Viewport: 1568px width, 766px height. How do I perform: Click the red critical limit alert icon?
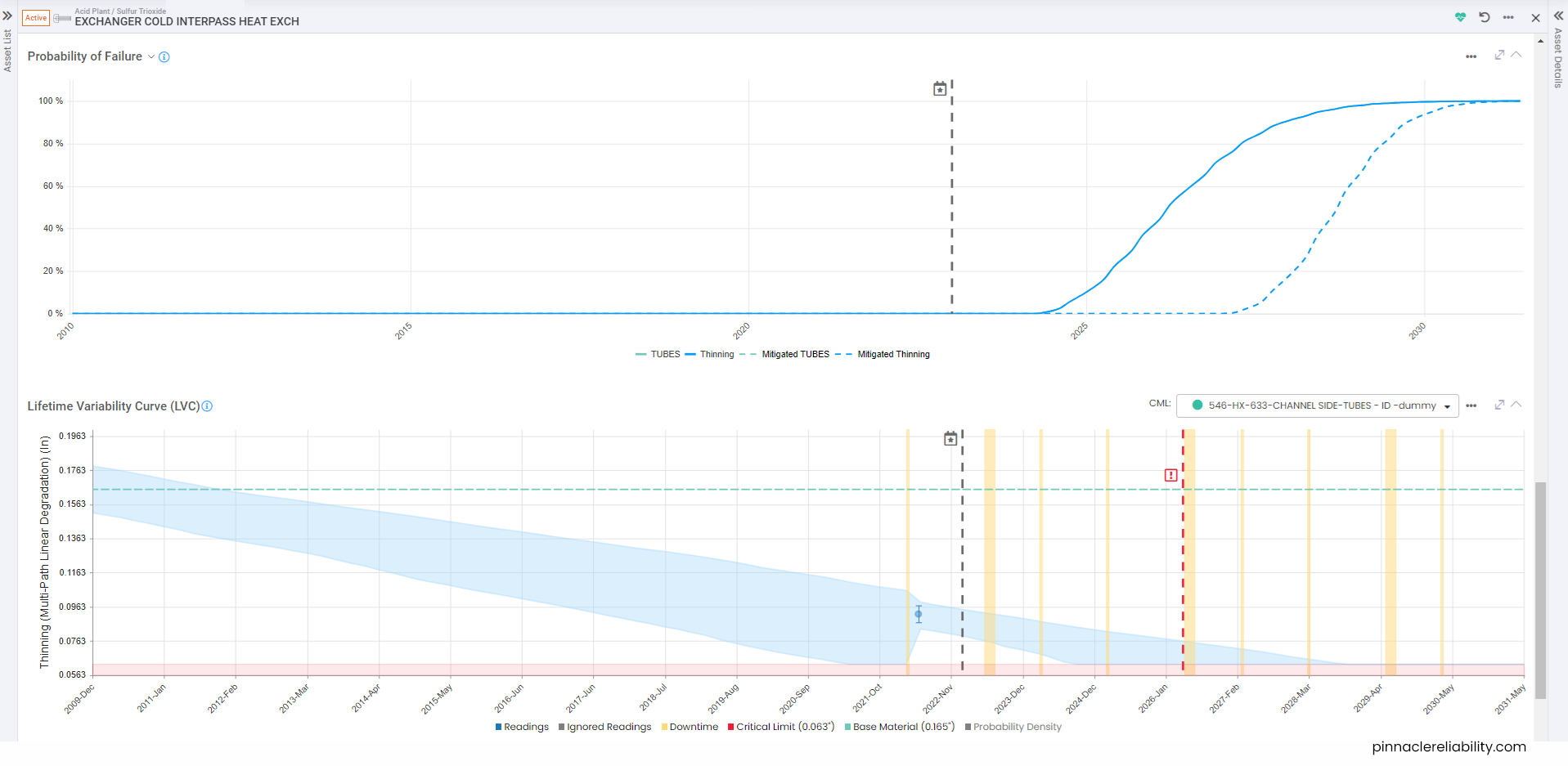tap(1170, 475)
